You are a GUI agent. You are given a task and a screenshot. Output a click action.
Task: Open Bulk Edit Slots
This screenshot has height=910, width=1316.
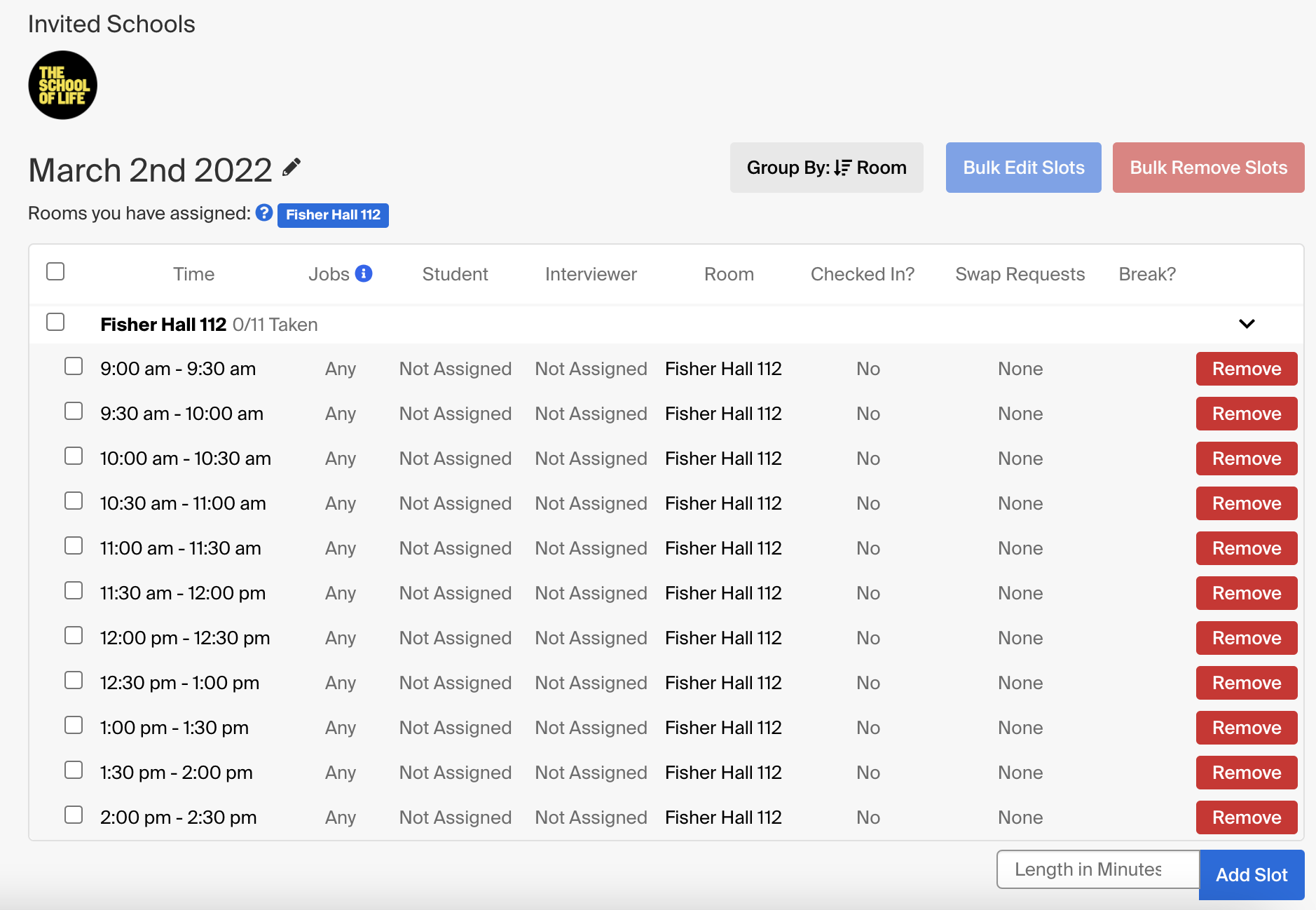tap(1023, 168)
